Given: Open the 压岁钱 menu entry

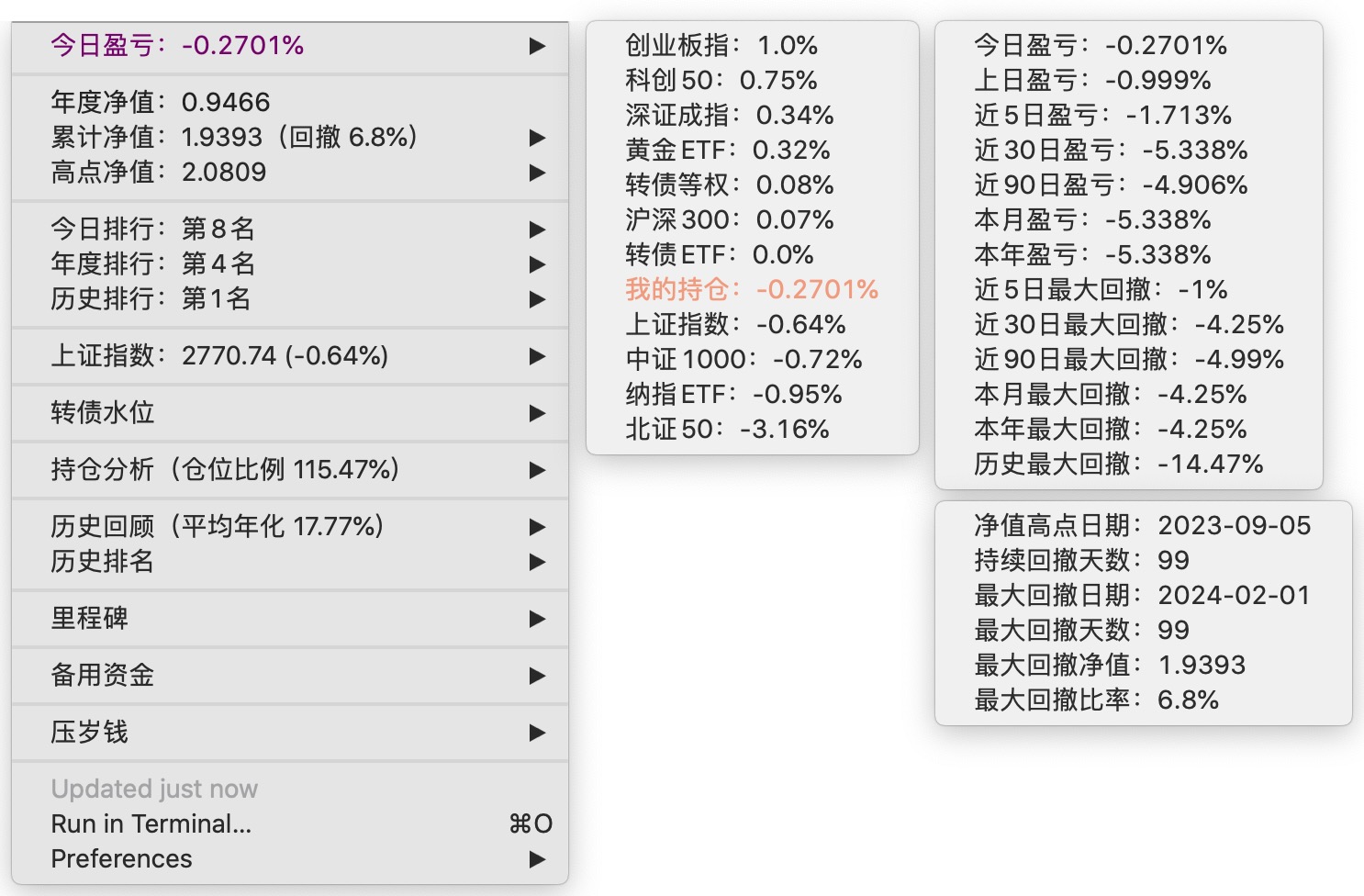Looking at the screenshot, I should [x=90, y=732].
